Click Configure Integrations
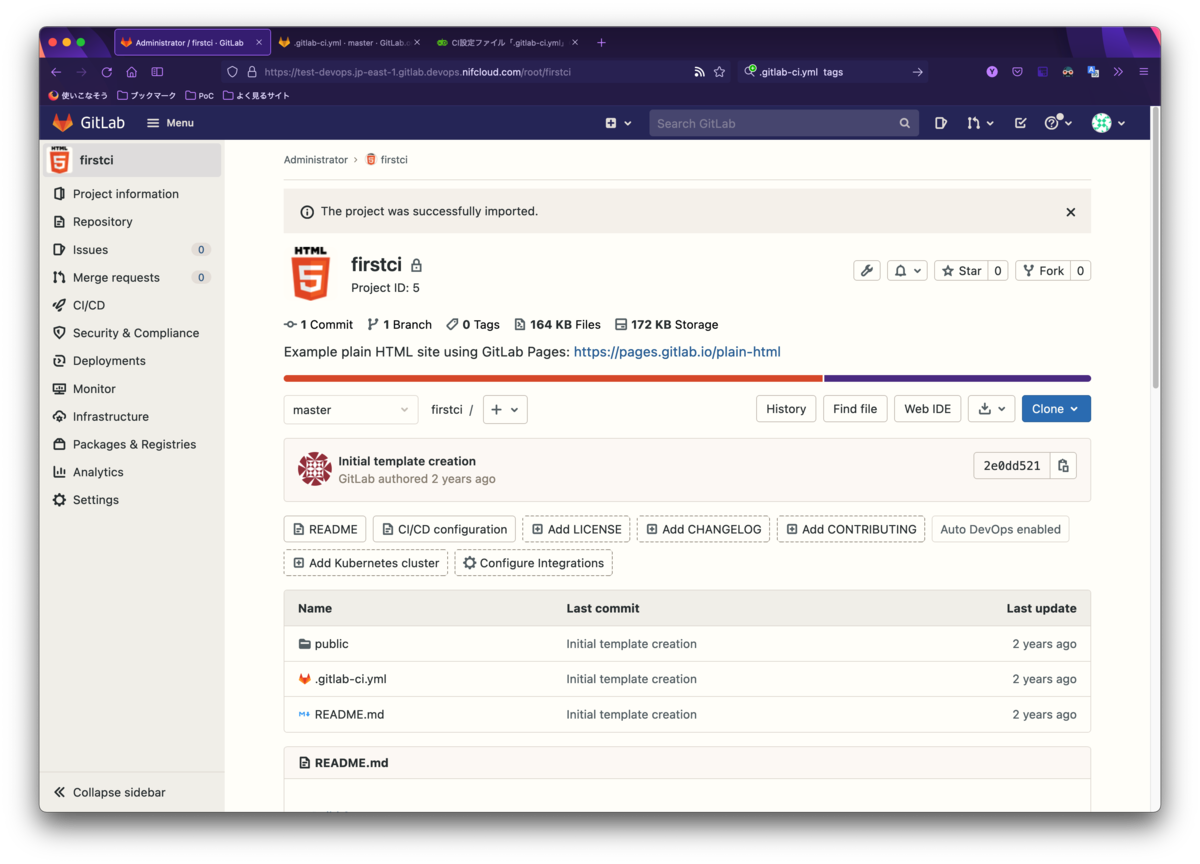 [x=533, y=563]
